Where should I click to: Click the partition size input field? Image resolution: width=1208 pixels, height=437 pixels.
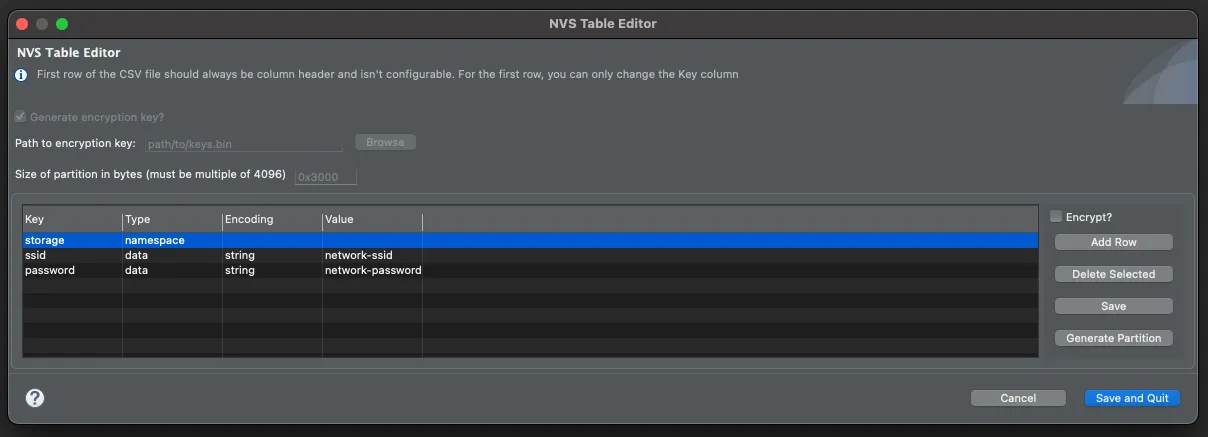click(326, 177)
